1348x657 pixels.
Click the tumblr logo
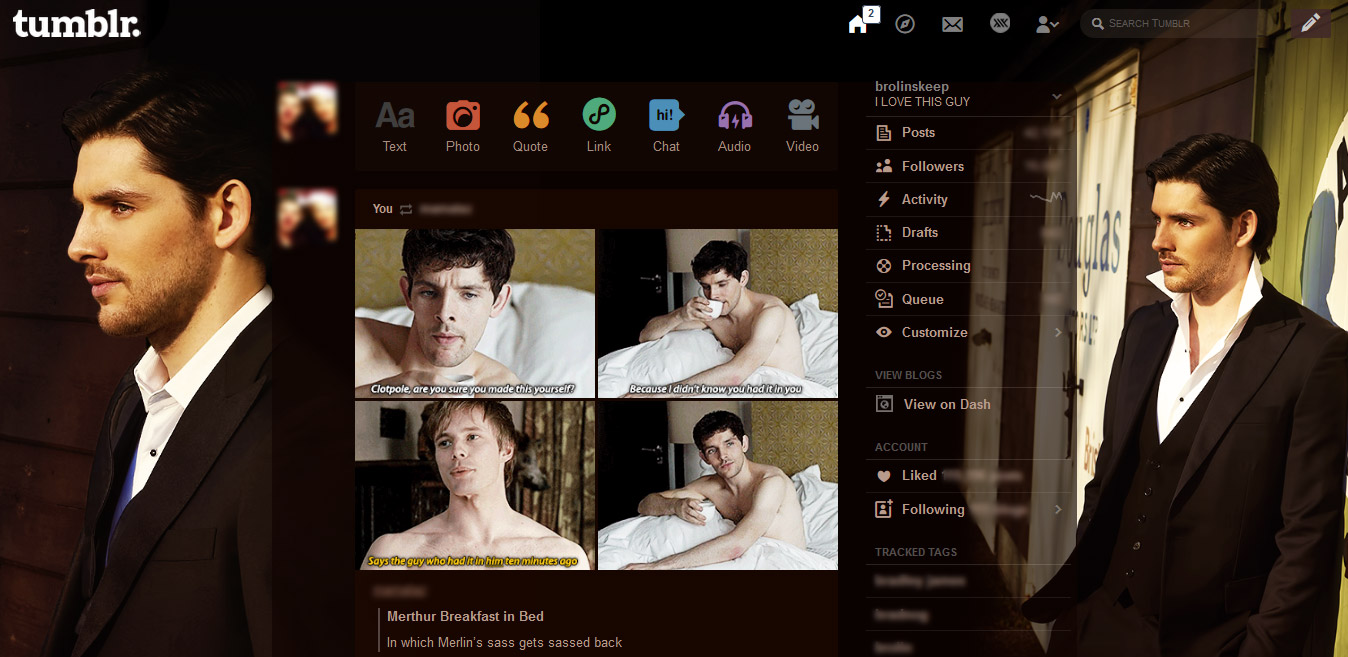coord(77,24)
